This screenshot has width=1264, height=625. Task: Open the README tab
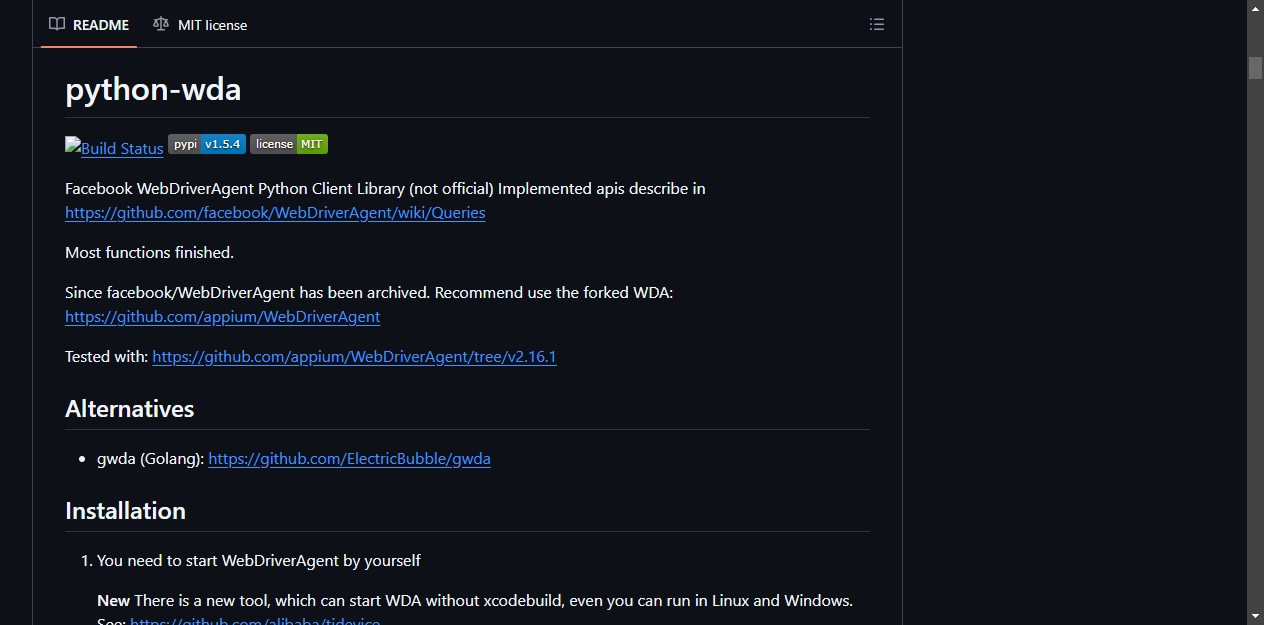(89, 25)
